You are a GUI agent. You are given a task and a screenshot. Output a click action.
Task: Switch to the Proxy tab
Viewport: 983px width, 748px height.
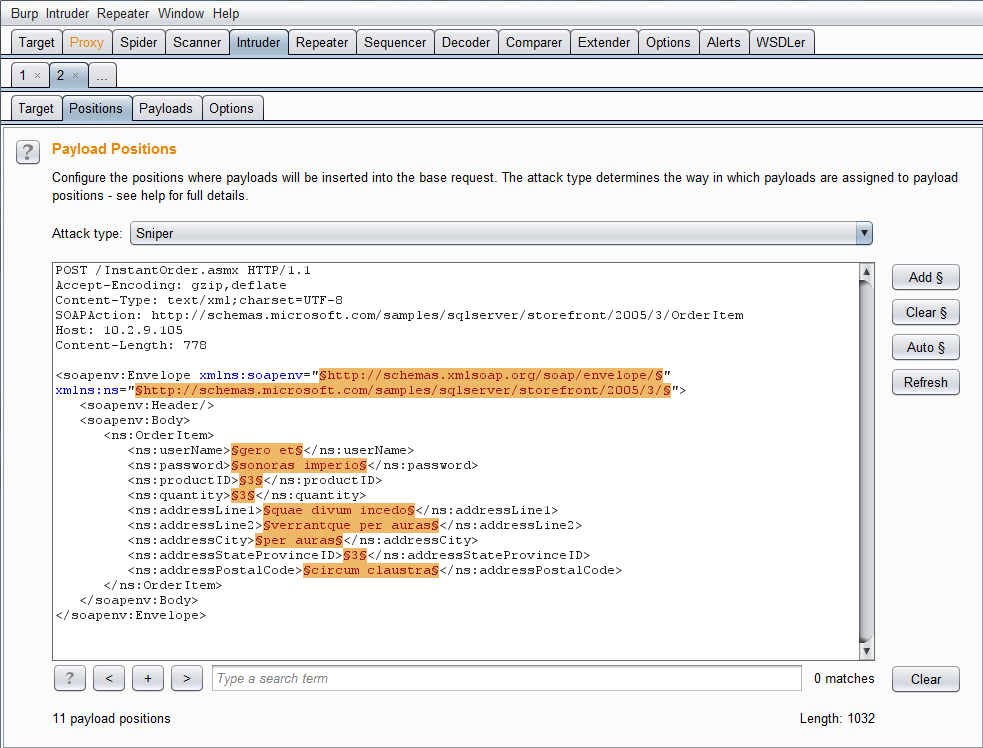coord(87,43)
